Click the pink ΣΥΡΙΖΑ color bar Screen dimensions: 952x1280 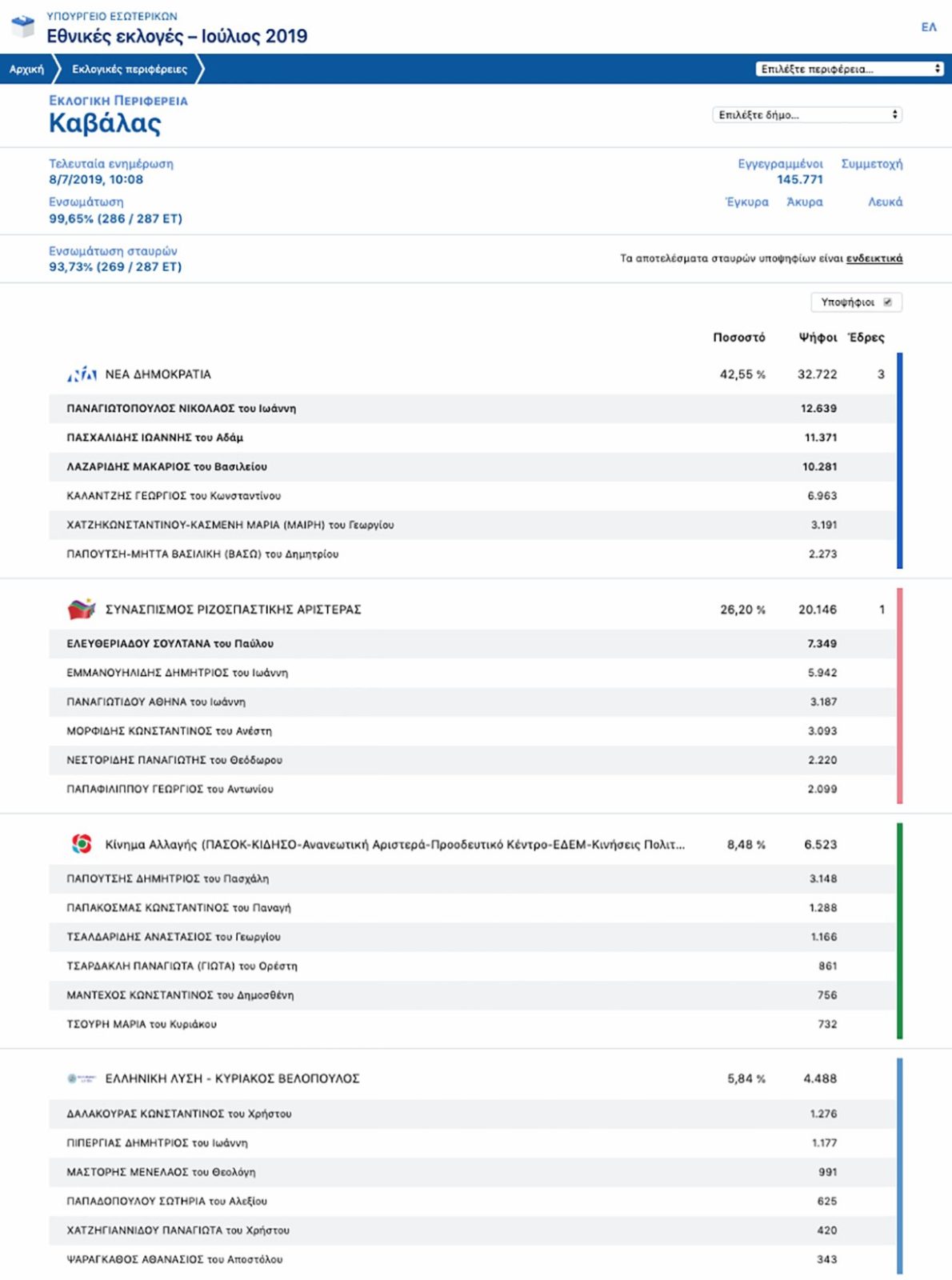click(x=900, y=695)
